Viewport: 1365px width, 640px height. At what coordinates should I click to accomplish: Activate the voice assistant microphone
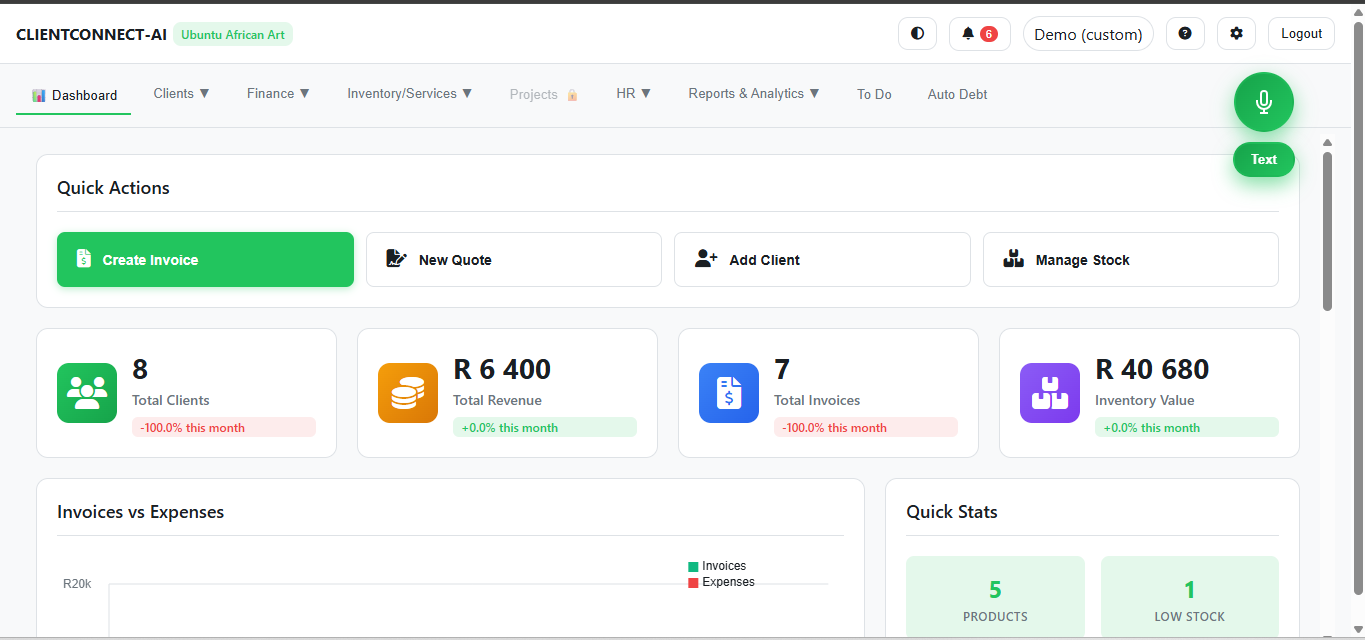tap(1263, 101)
